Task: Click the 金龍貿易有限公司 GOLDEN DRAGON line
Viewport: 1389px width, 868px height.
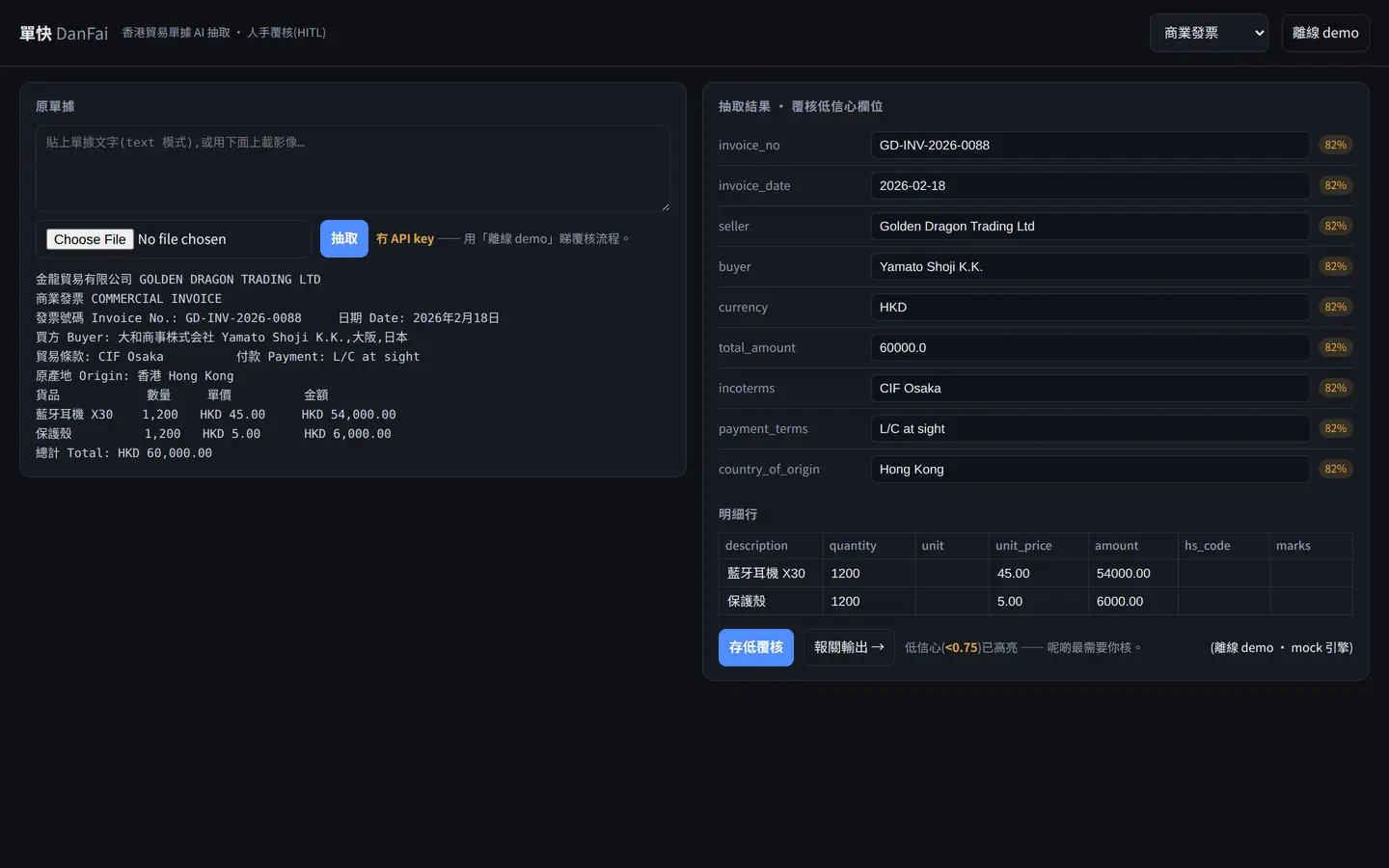Action: [178, 279]
